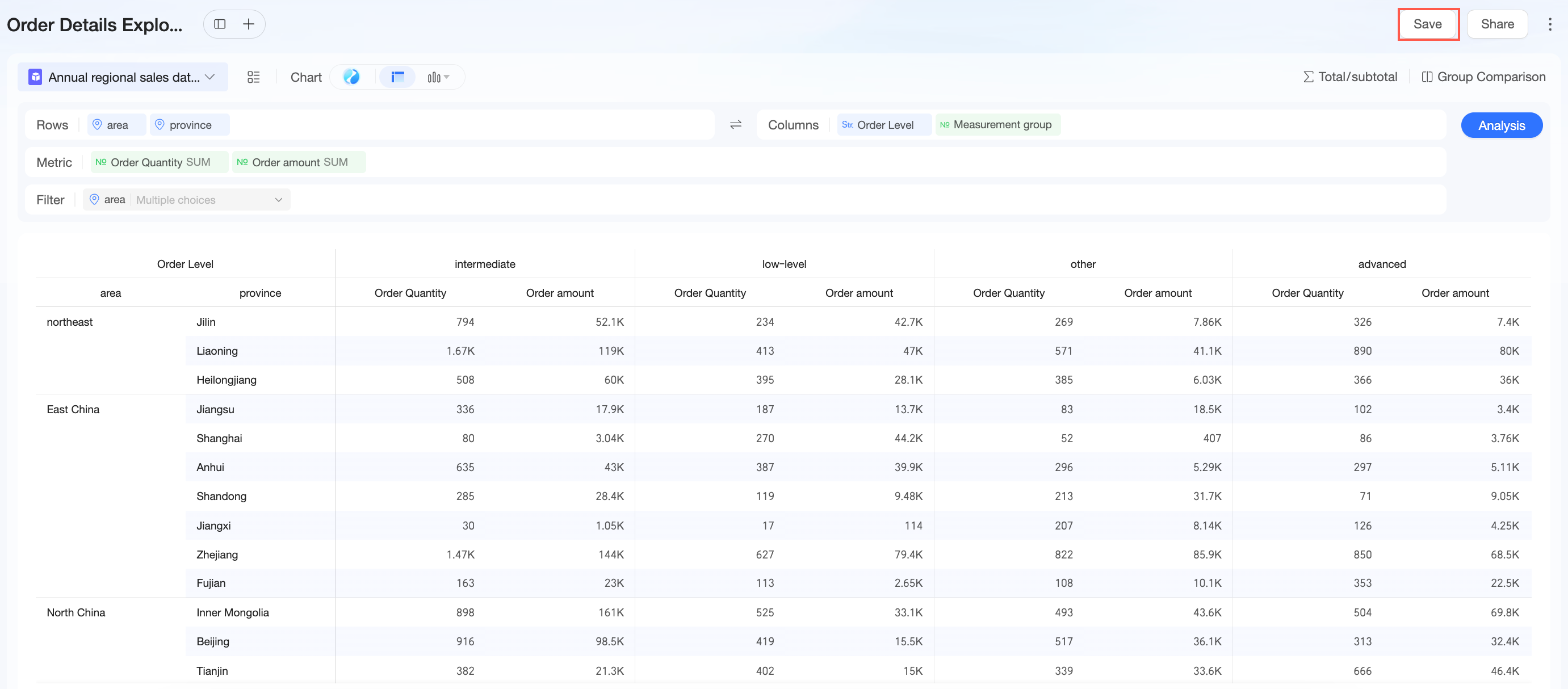This screenshot has height=689, width=1568.
Task: Open the bar chart type picker
Action: [438, 77]
